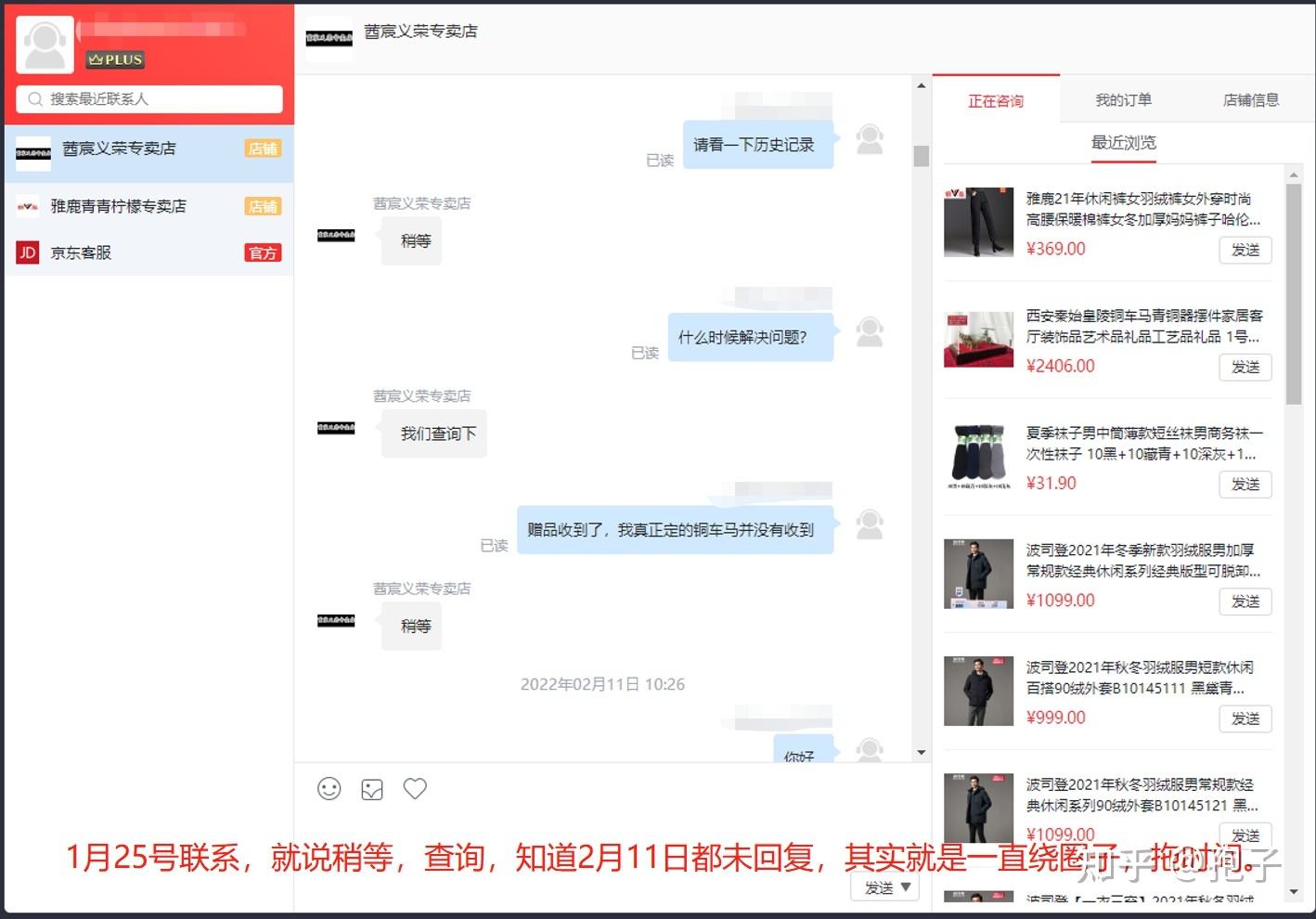Click the ¥2406.00 price
This screenshot has width=1316, height=919.
tap(1060, 366)
